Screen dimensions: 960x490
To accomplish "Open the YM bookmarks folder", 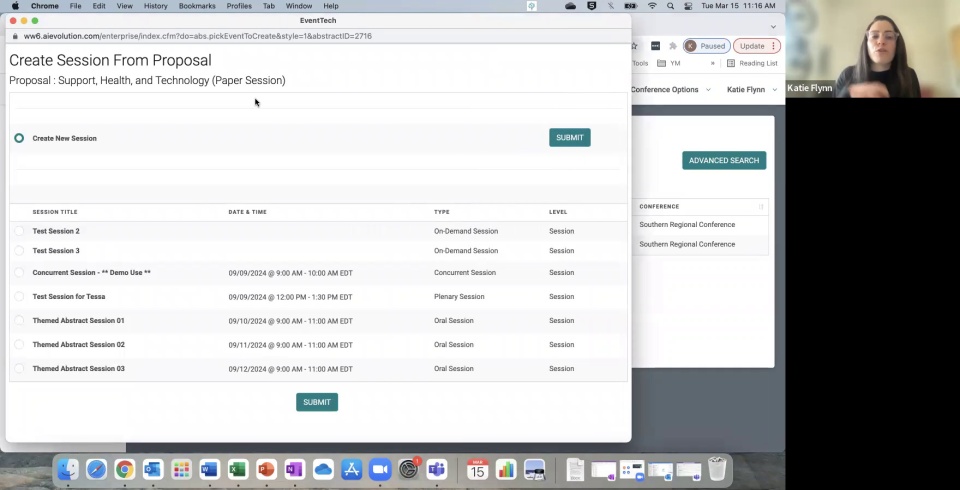I will pos(669,63).
